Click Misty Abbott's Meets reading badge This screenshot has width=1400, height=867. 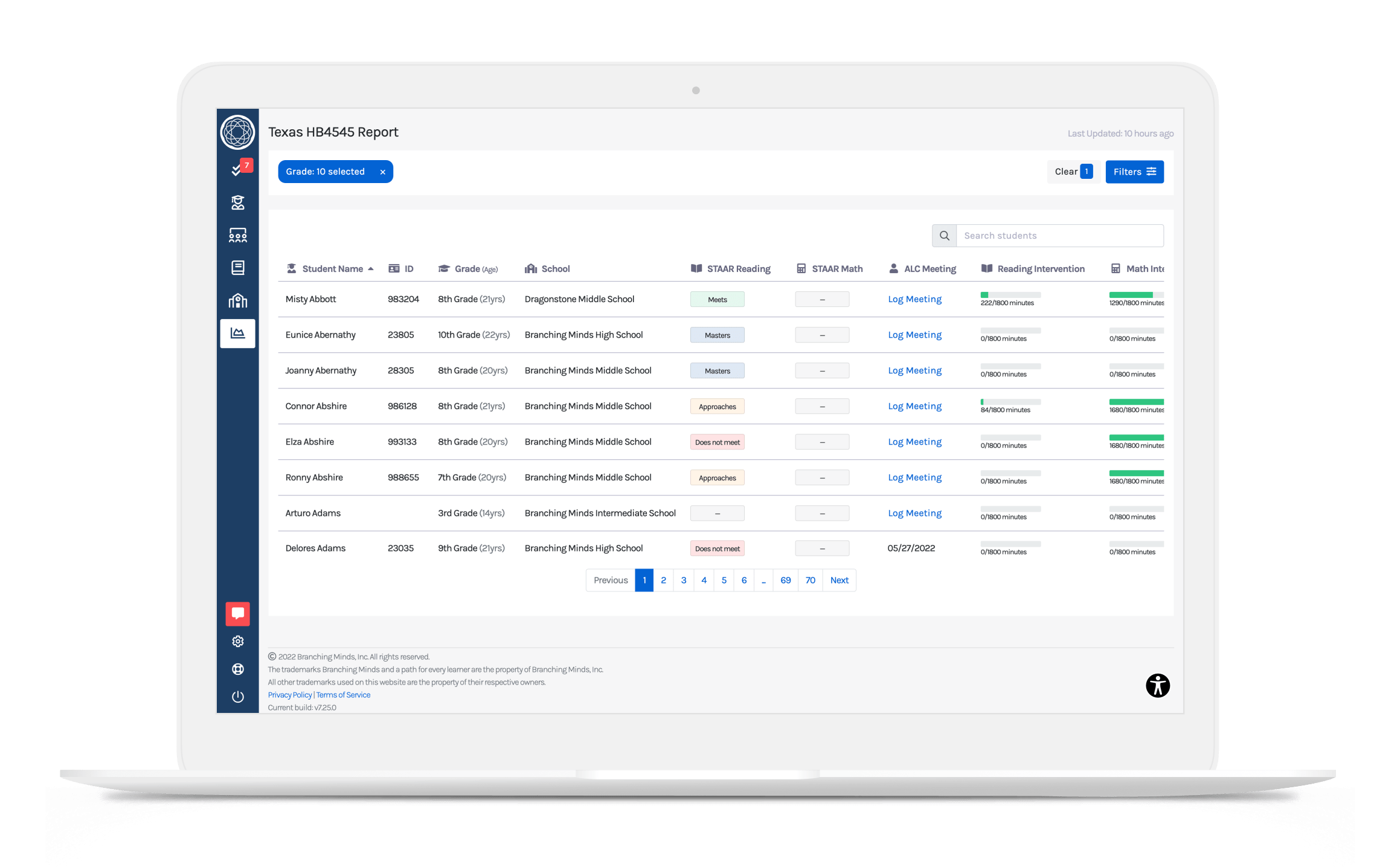[717, 300]
